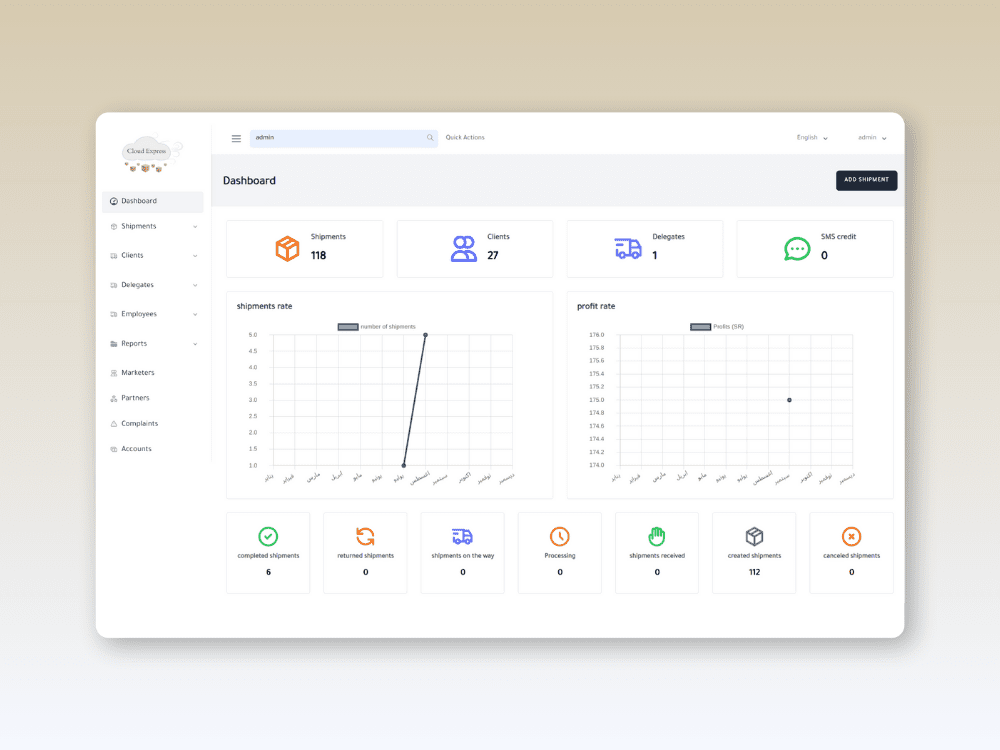Click the search magnifier icon
1000x750 pixels.
point(430,138)
